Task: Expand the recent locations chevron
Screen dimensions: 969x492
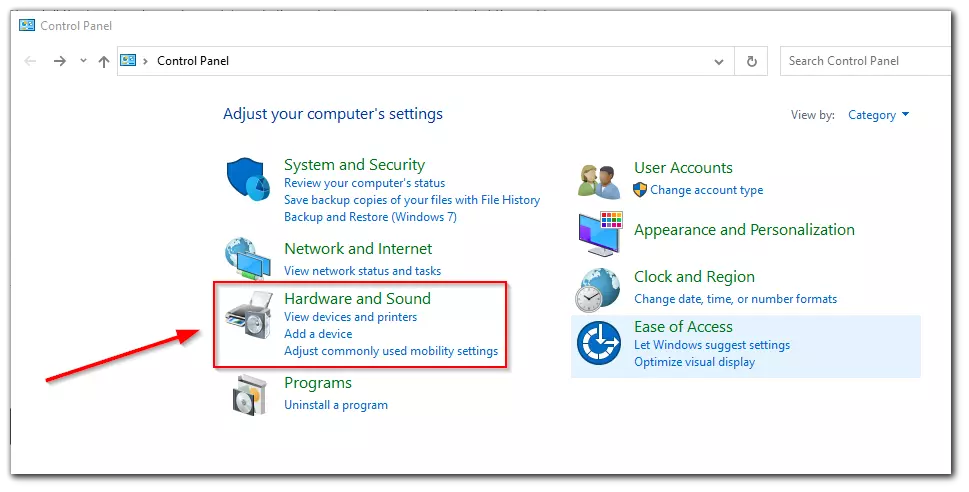Action: 83,61
